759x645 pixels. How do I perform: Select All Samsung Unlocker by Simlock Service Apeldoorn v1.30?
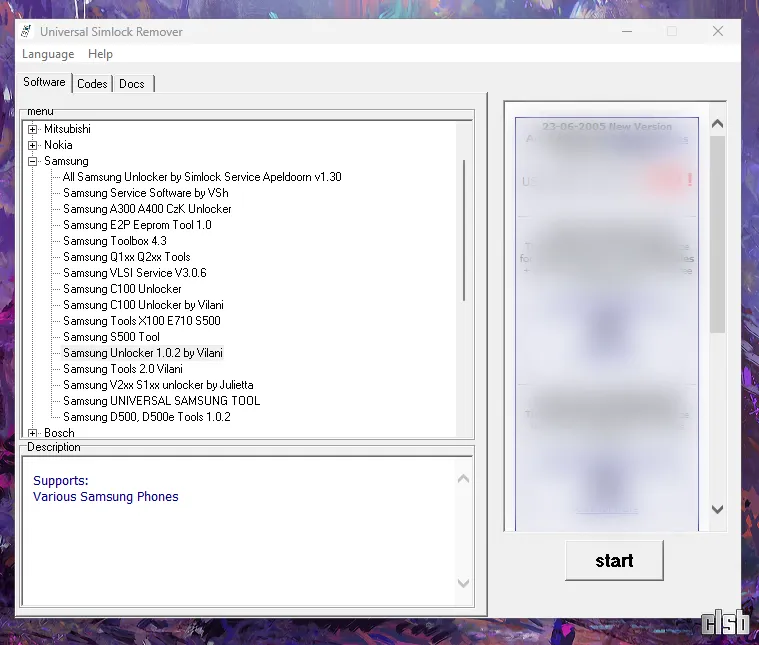202,177
